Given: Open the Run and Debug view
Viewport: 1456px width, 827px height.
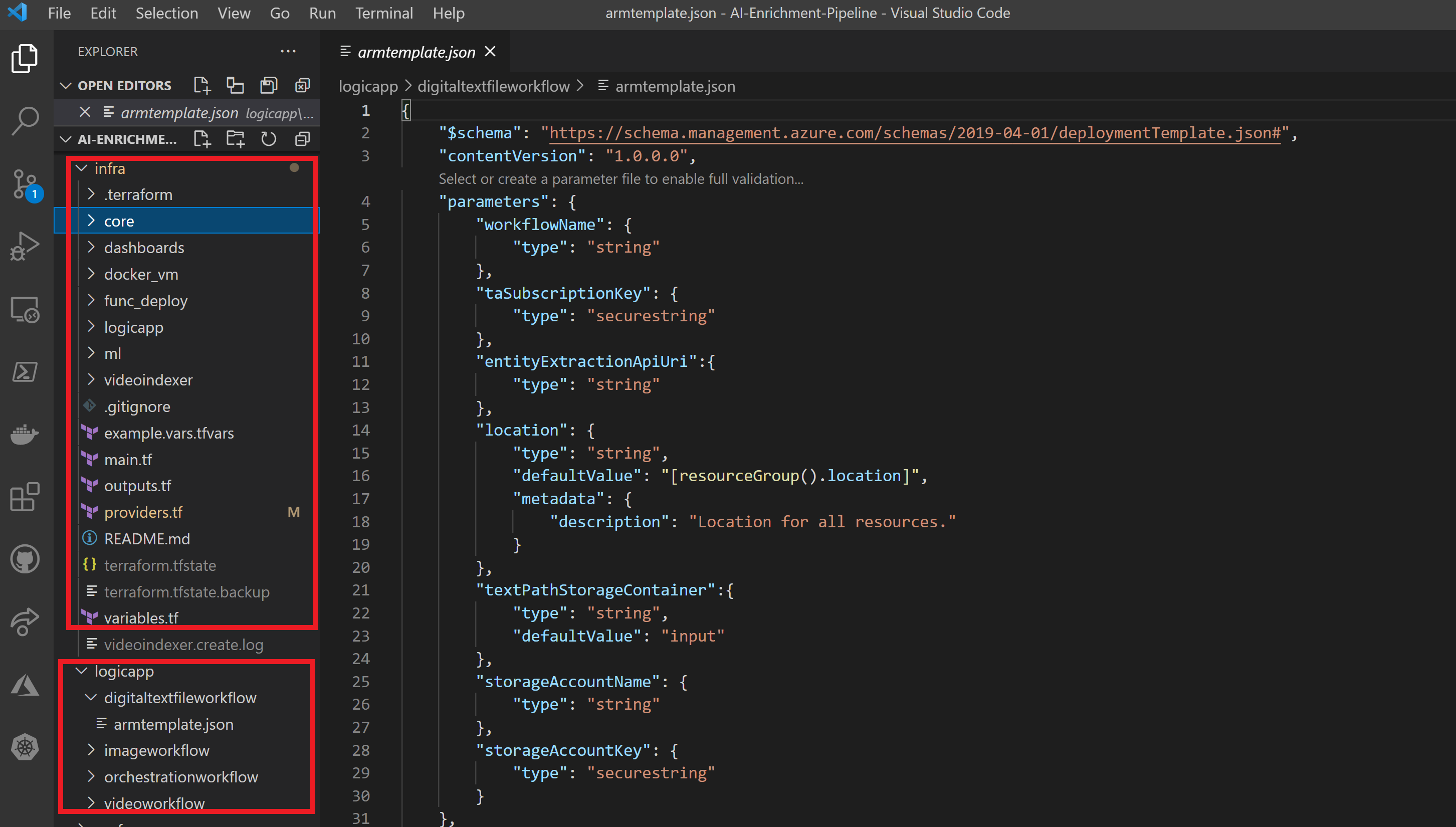Looking at the screenshot, I should pyautogui.click(x=25, y=247).
